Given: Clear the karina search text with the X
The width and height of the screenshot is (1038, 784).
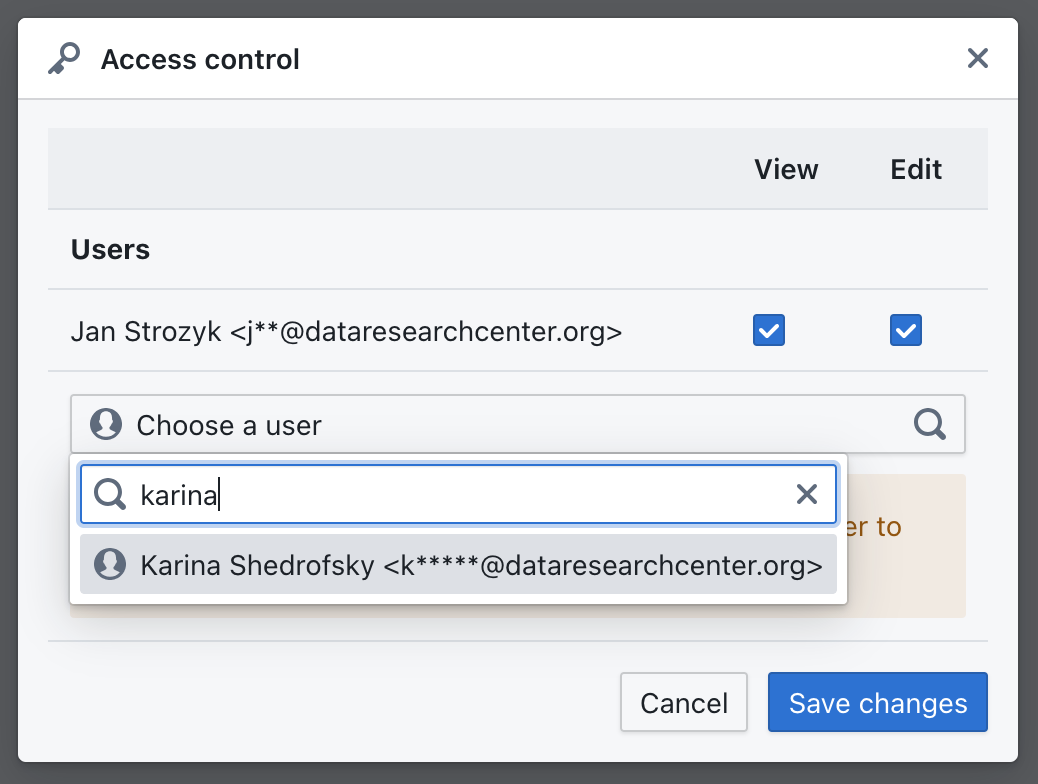Looking at the screenshot, I should click(x=806, y=494).
